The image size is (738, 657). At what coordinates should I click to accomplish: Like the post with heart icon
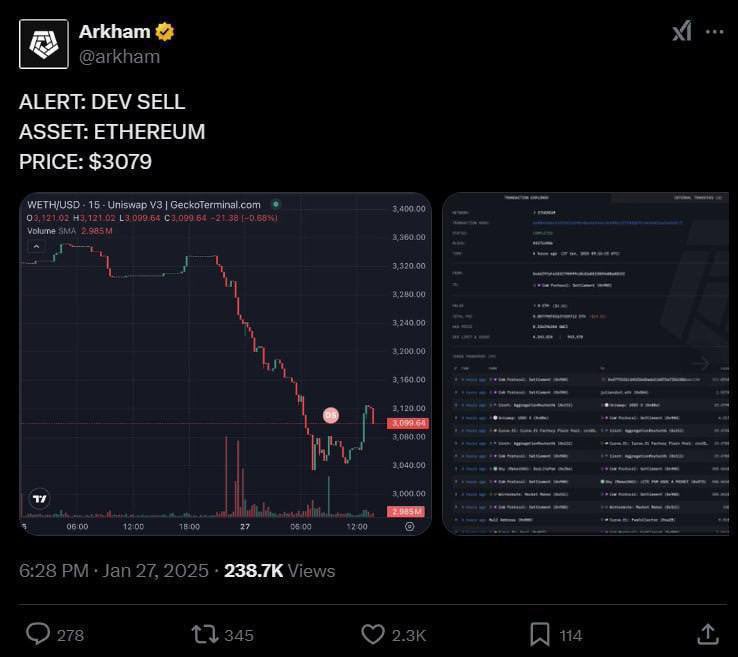tap(373, 634)
